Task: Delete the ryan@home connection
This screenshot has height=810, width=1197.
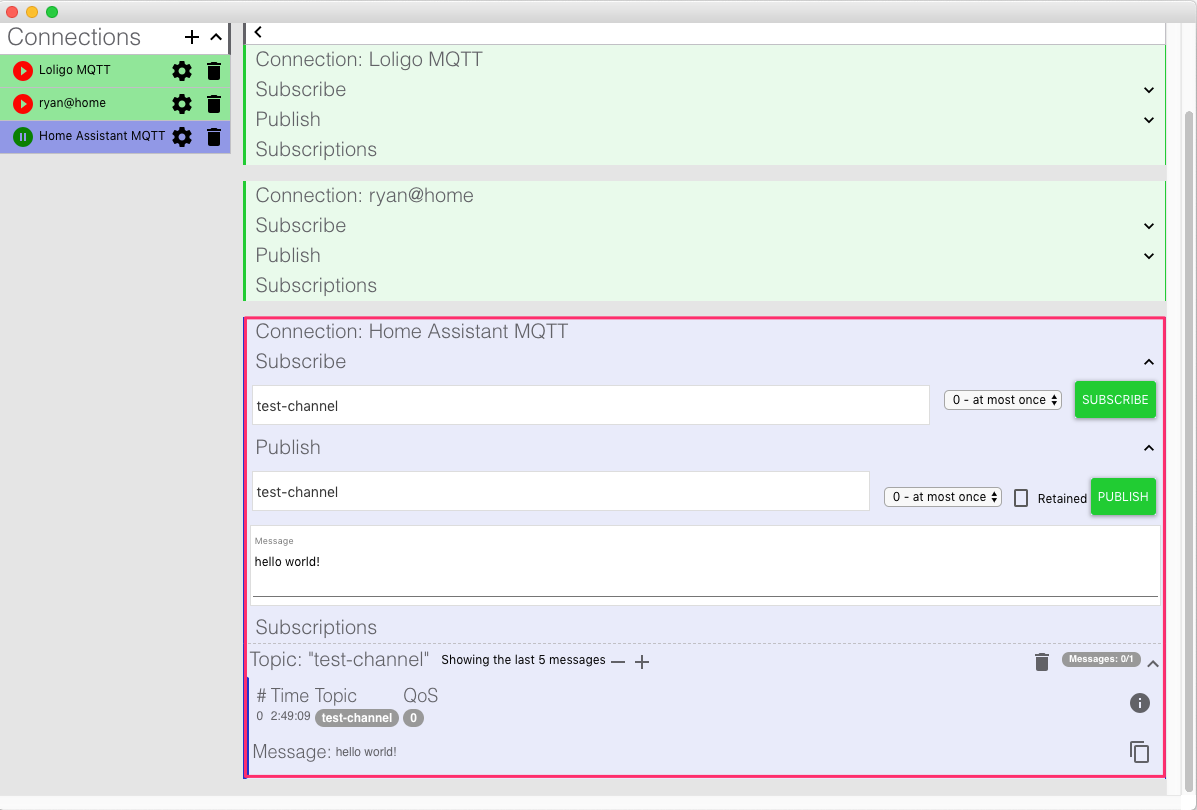Action: pyautogui.click(x=214, y=104)
